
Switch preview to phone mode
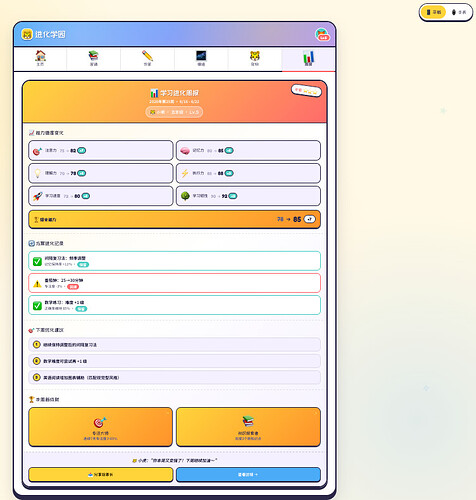459,12
